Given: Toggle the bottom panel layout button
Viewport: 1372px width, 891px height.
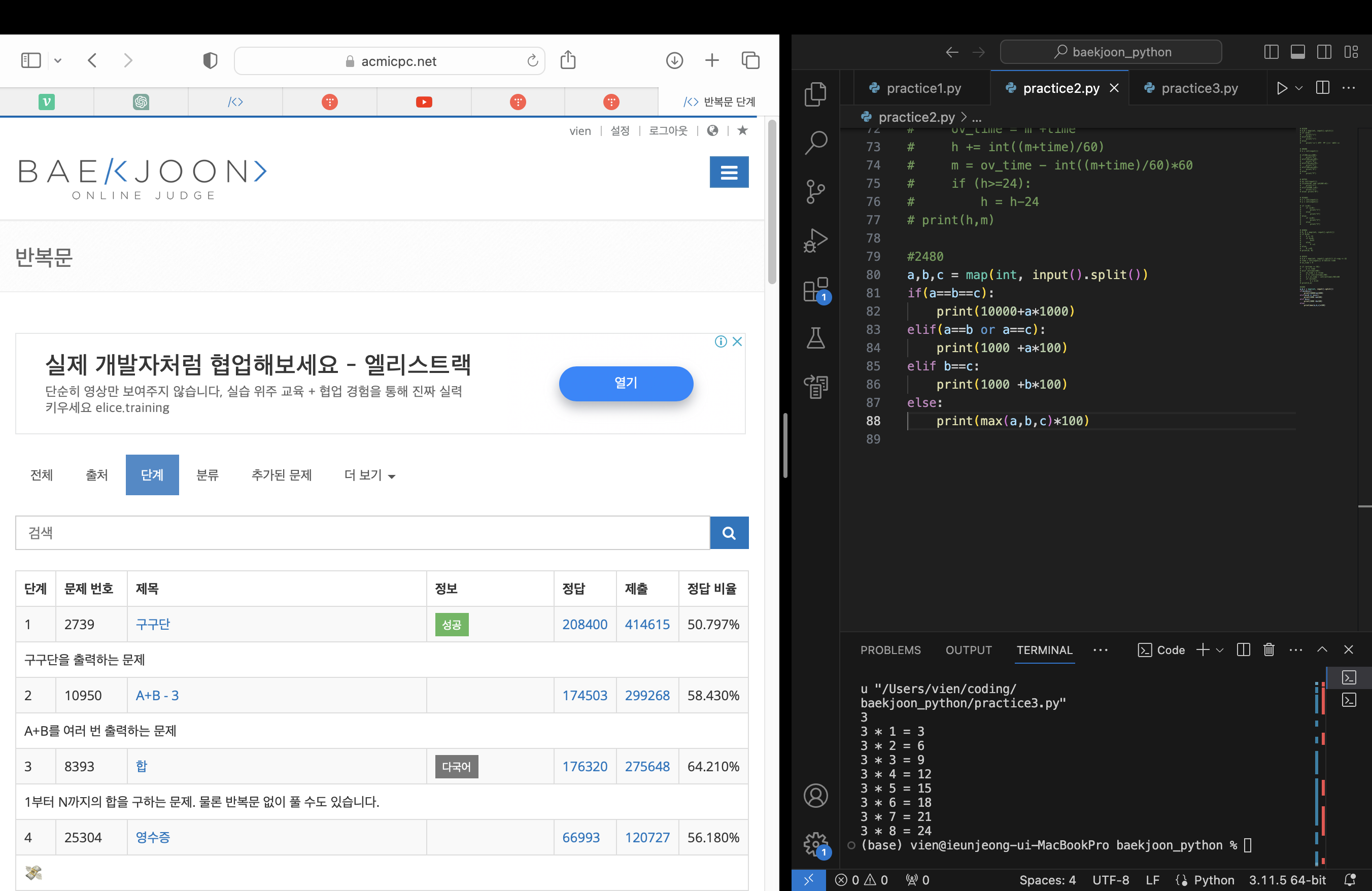Looking at the screenshot, I should pos(1297,52).
